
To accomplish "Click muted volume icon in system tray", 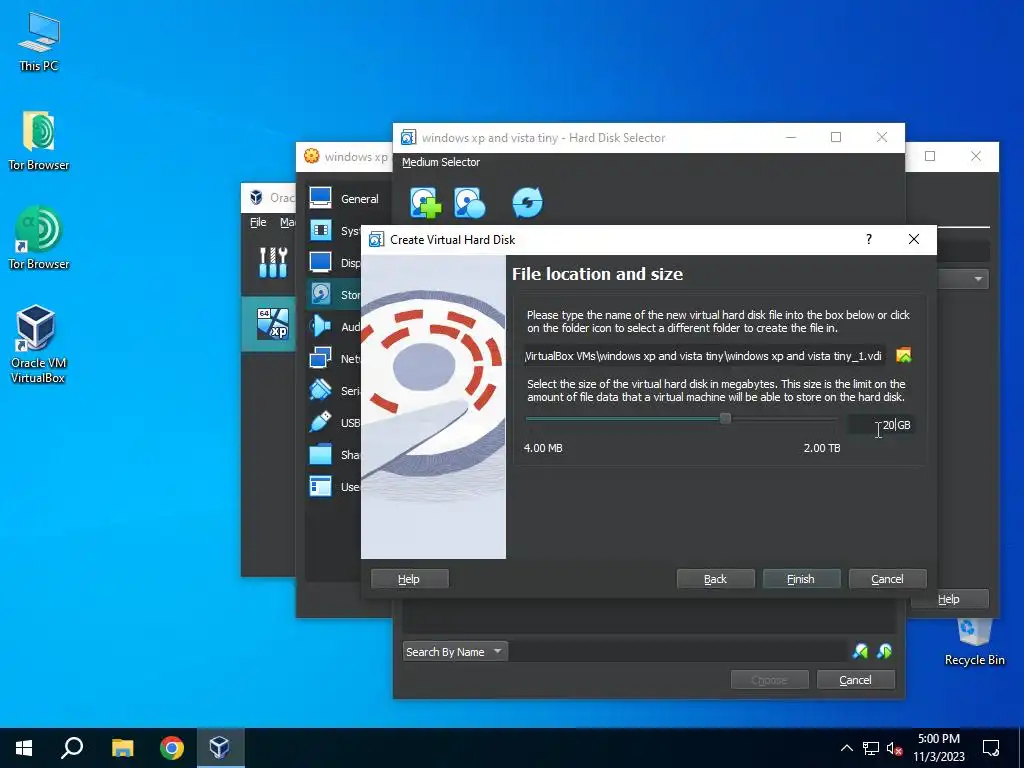I will pos(895,748).
